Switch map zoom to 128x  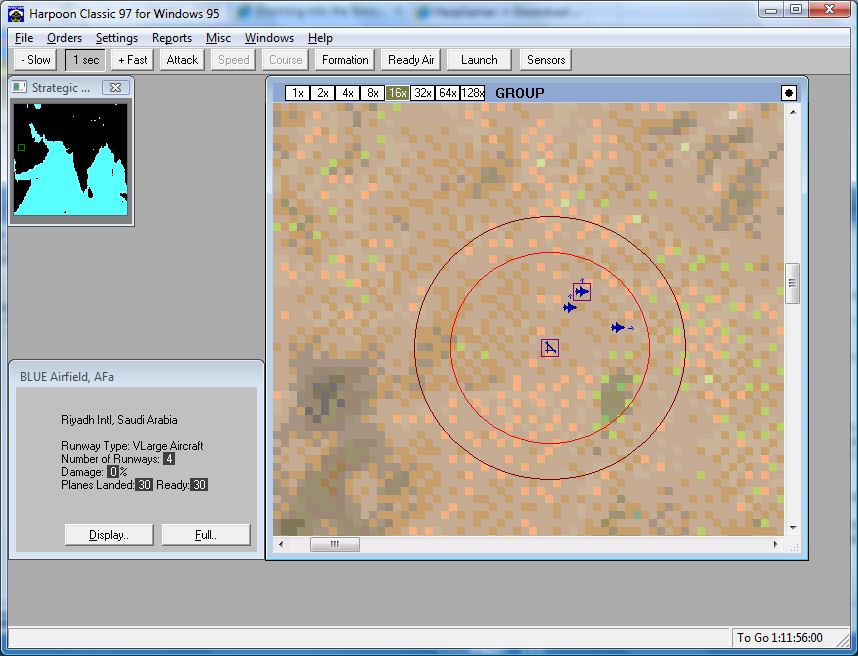click(x=473, y=93)
